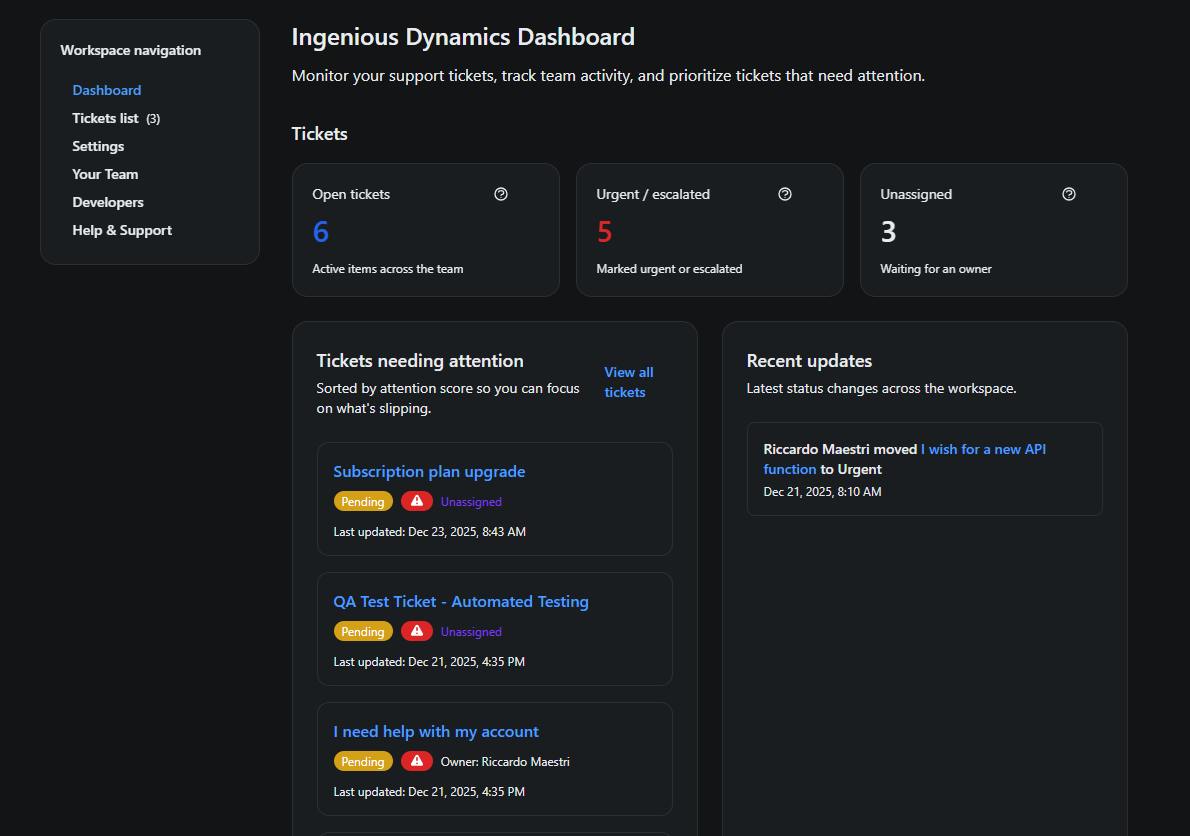Click Pending badge on Subscription plan upgrade
This screenshot has width=1190, height=836.
click(363, 501)
